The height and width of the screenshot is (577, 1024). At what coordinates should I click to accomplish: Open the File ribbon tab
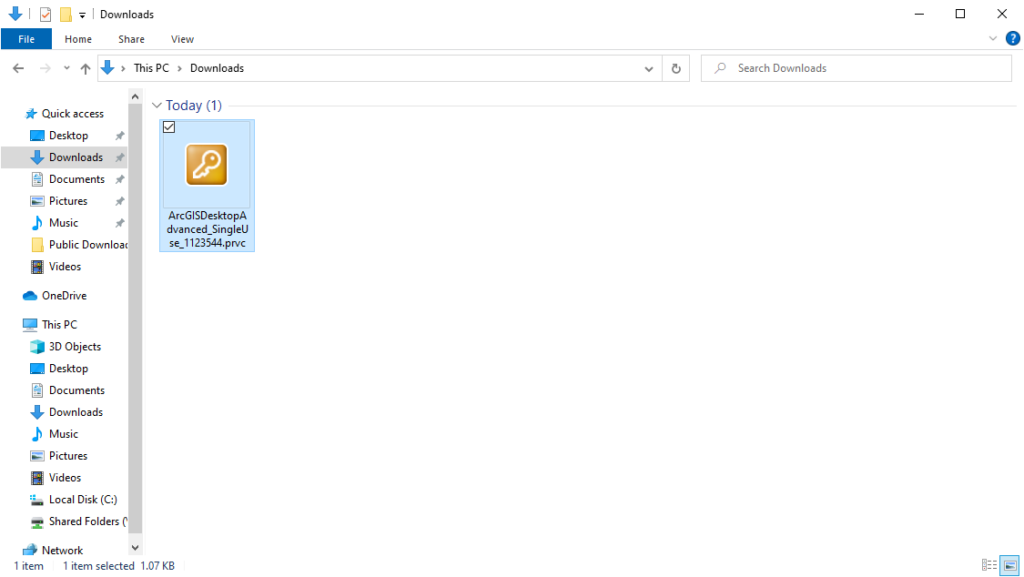click(26, 39)
